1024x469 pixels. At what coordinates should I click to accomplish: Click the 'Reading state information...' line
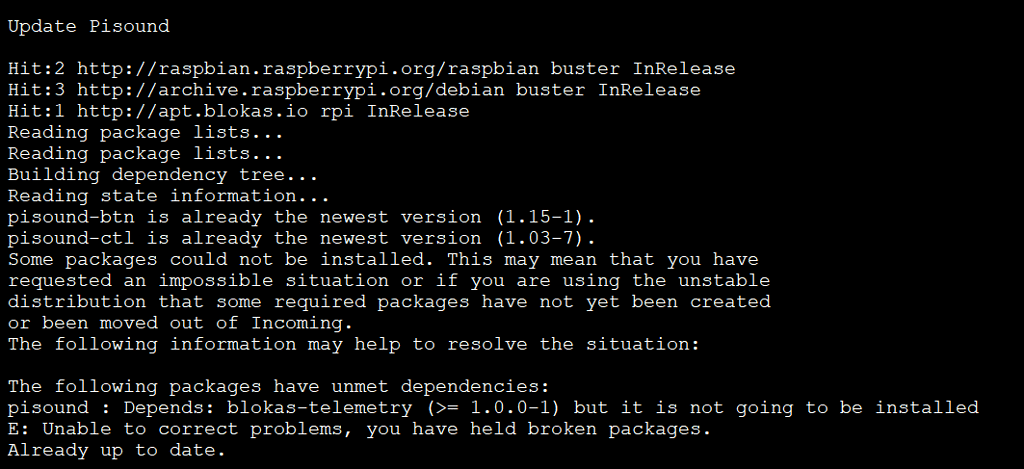click(168, 195)
